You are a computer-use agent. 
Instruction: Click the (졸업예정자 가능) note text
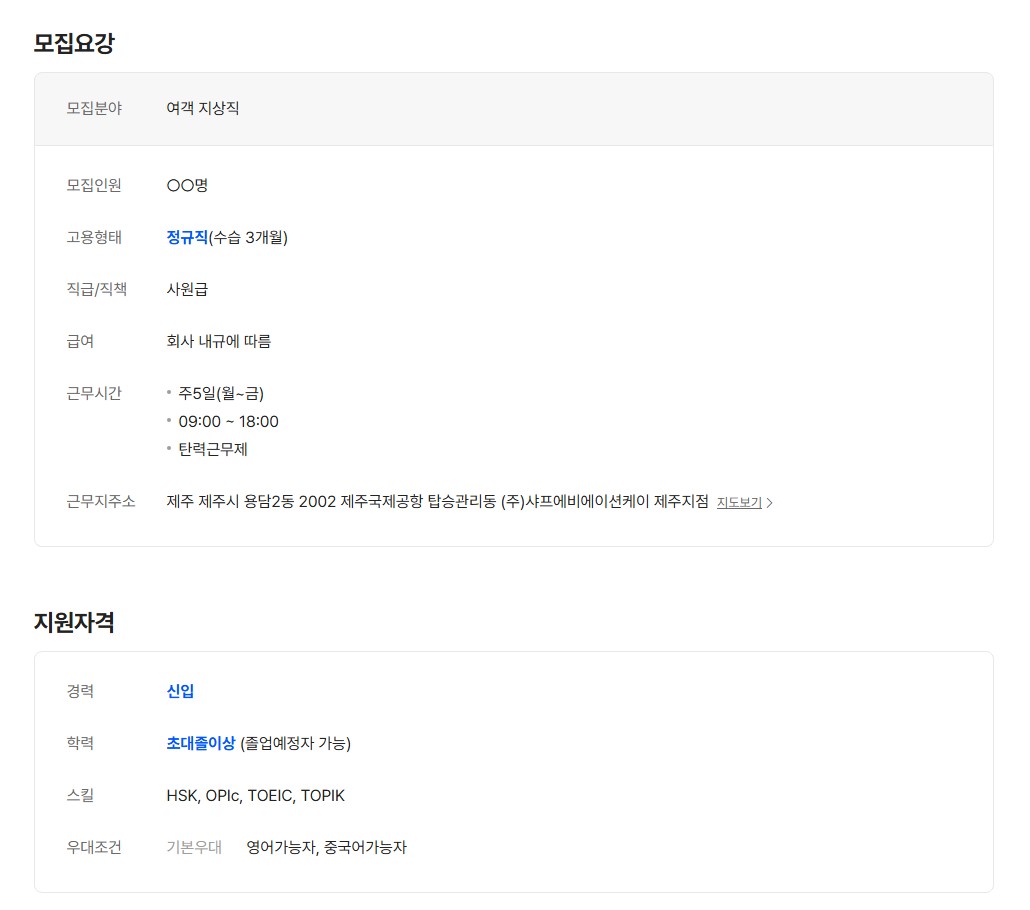296,743
